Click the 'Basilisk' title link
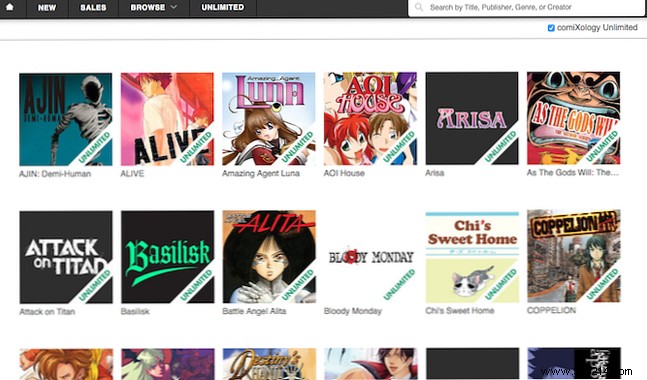The height and width of the screenshot is (380, 647). coord(135,312)
